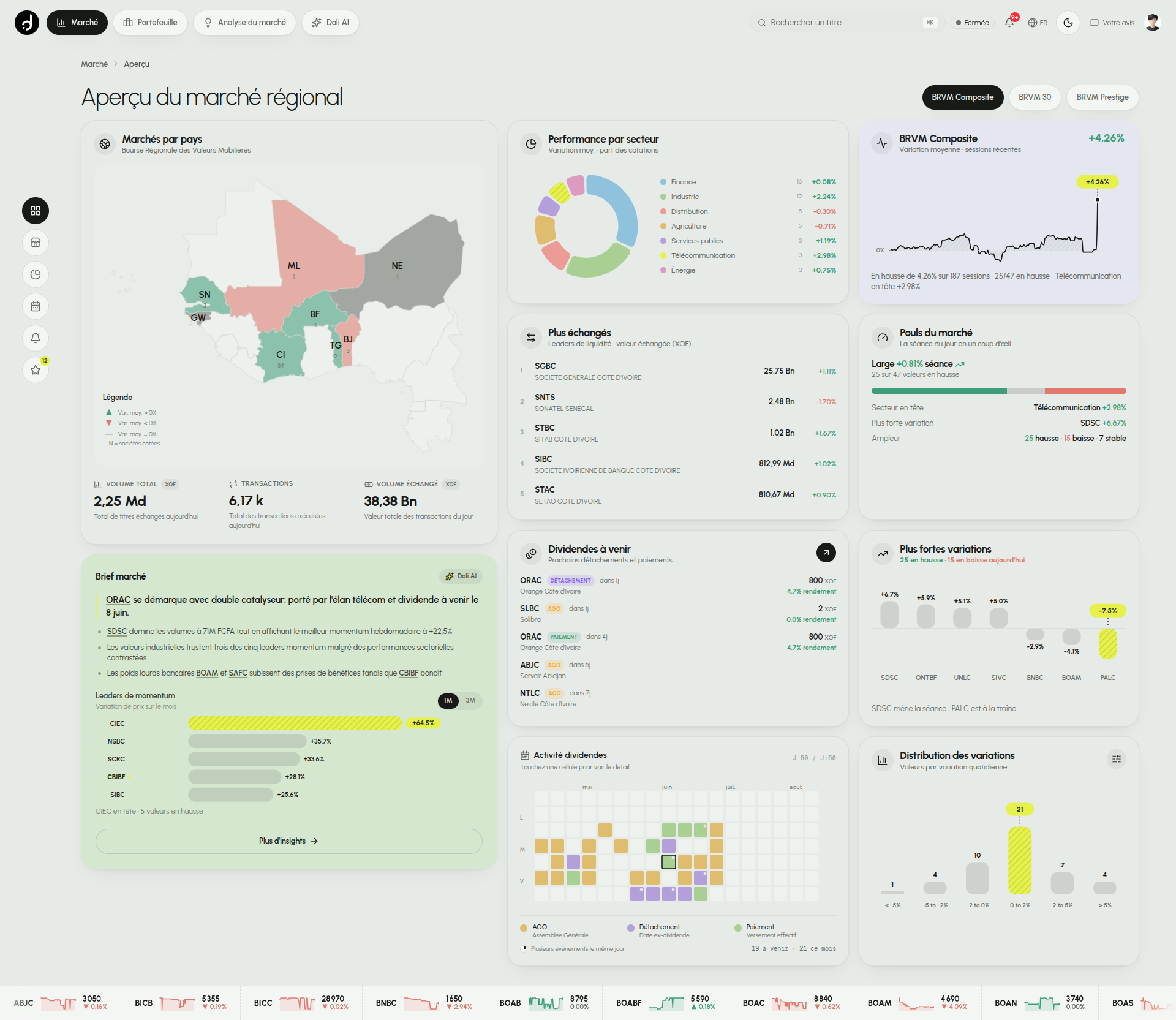Click the Plus fortes variations trend icon

click(883, 554)
